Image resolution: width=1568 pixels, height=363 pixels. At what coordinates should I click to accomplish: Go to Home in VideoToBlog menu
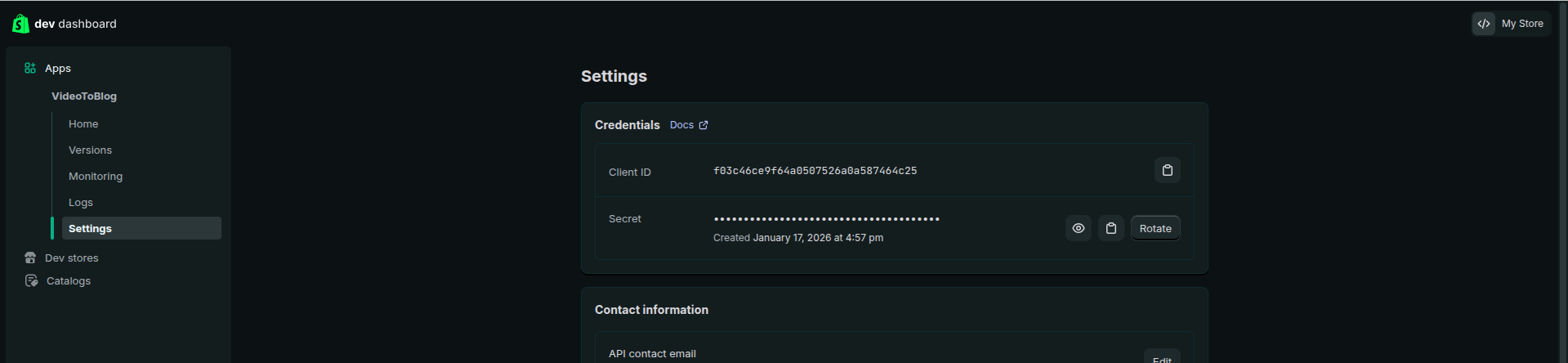click(x=83, y=123)
